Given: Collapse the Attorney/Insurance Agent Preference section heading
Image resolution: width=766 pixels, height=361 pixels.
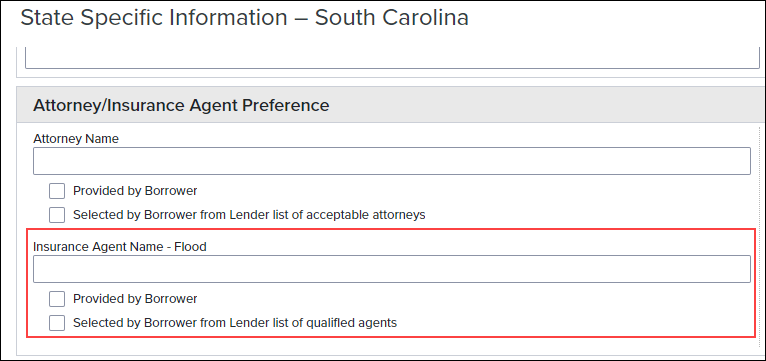Looking at the screenshot, I should [x=181, y=105].
